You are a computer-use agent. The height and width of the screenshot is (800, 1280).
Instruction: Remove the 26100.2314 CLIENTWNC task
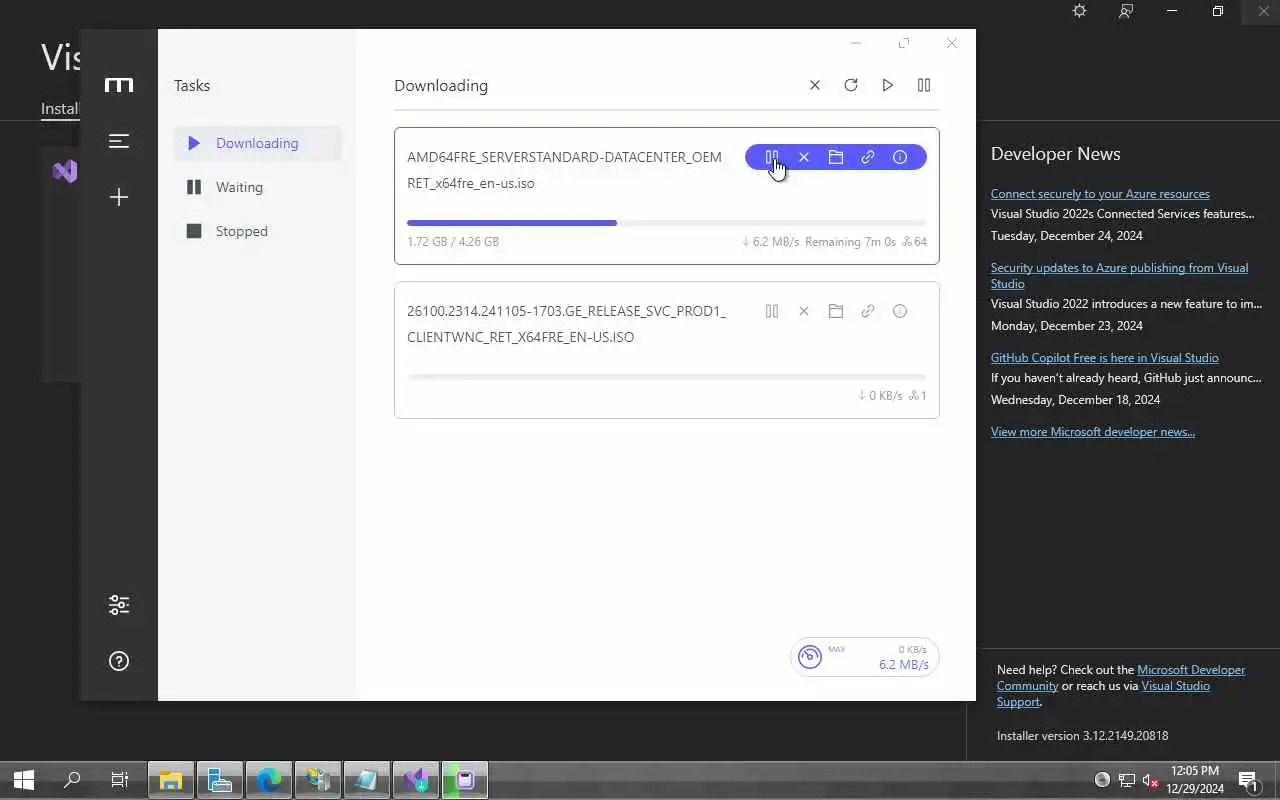(804, 311)
